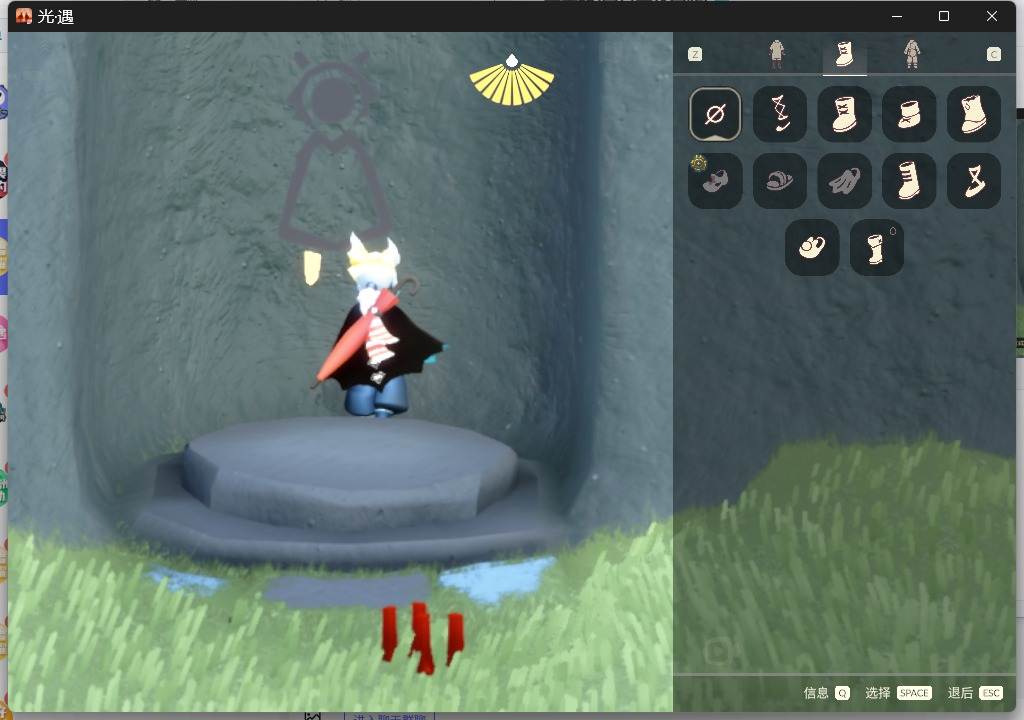Click the yellow winged-light fan indicator
Screen dimensions: 1024x720
click(x=512, y=81)
